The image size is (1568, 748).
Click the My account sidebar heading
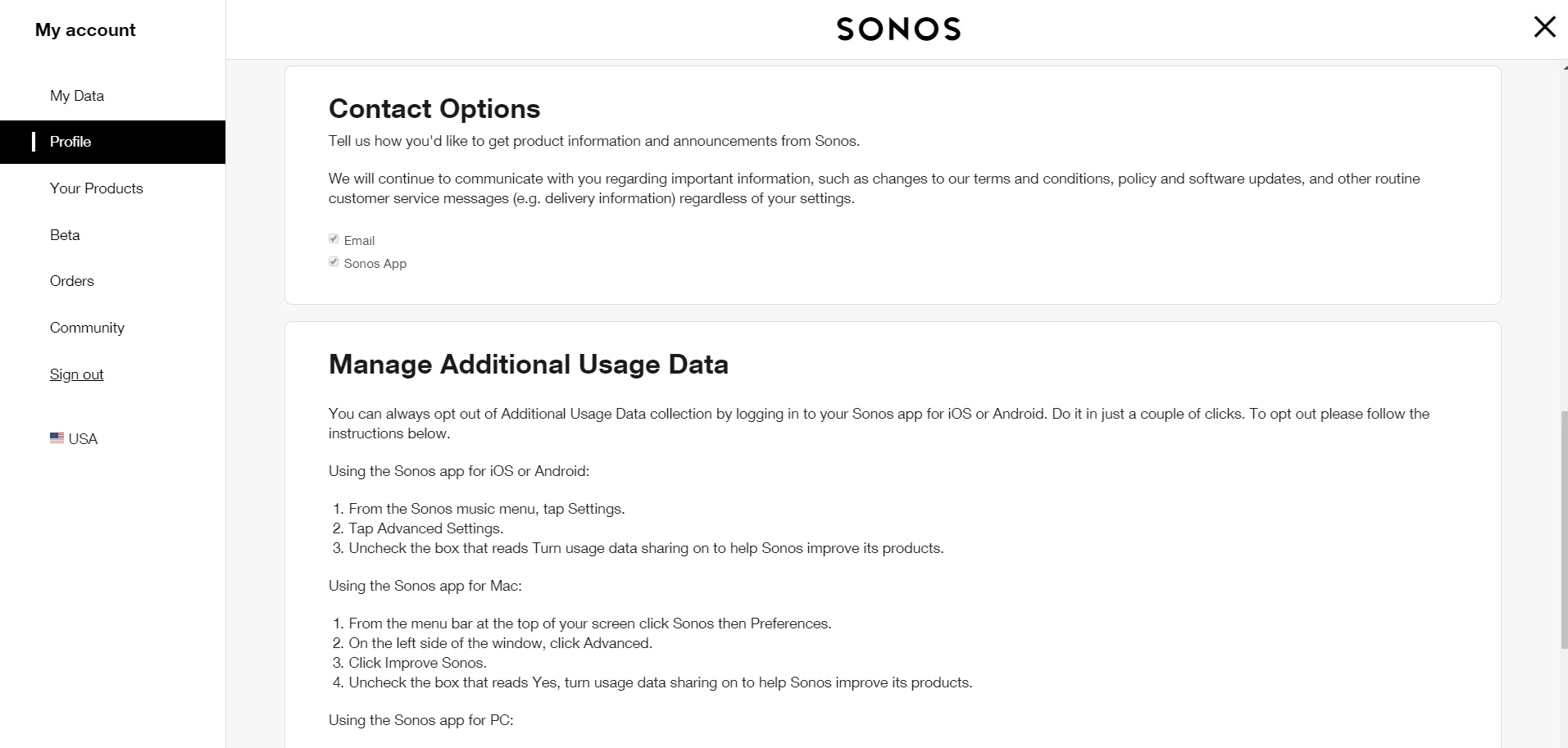pos(85,30)
